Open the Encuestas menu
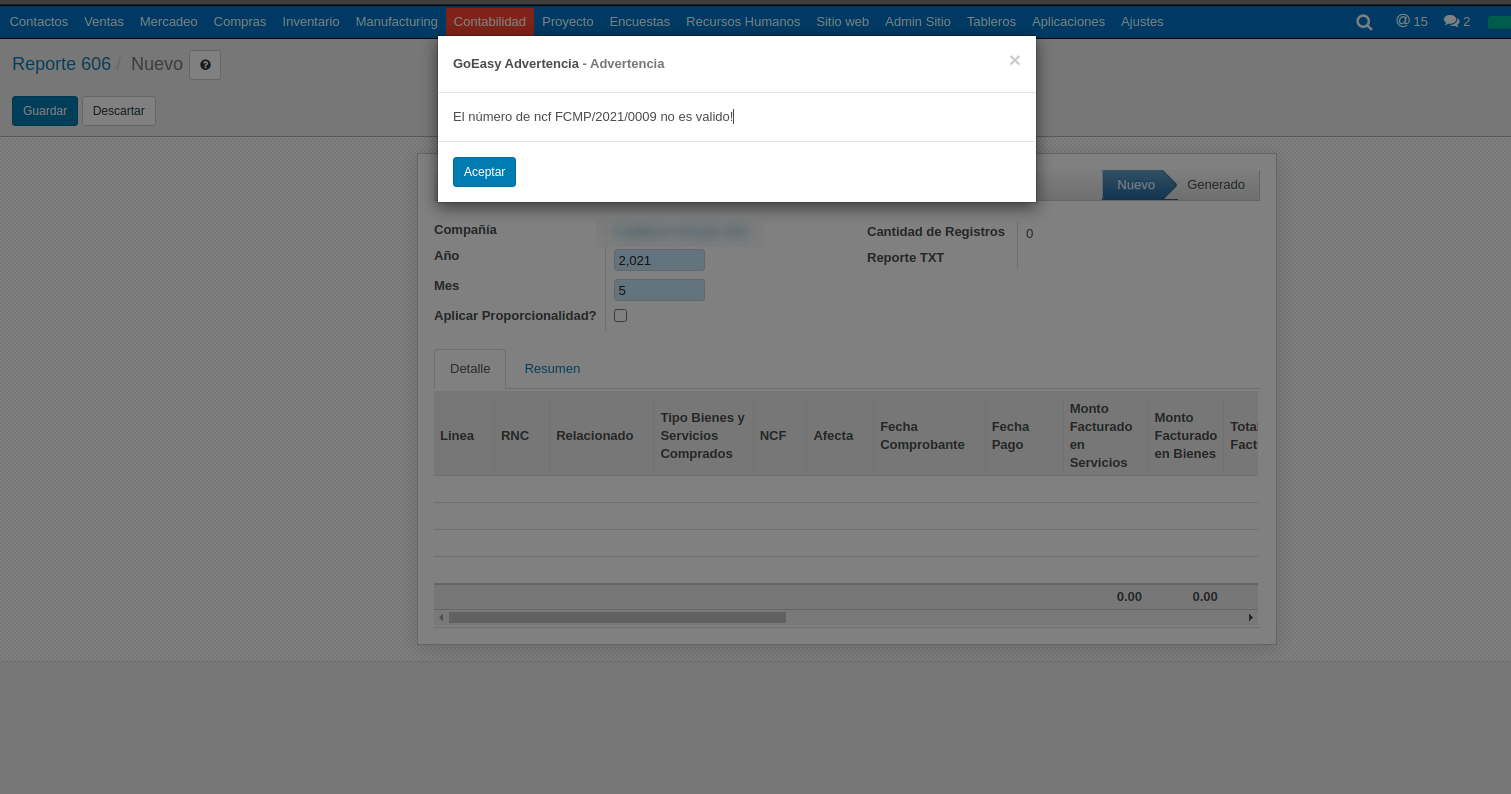1511x794 pixels. (640, 21)
